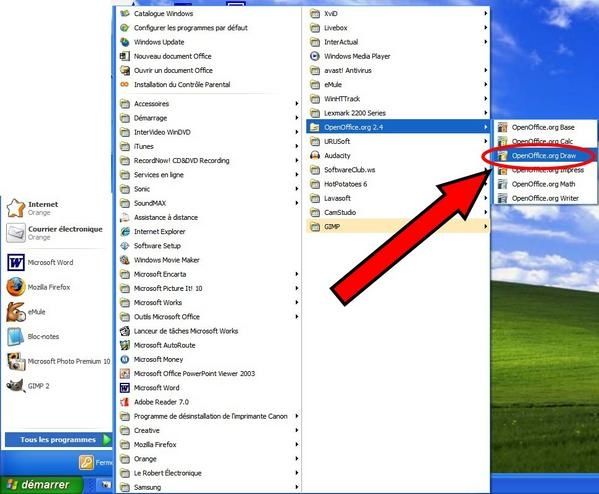The height and width of the screenshot is (494, 599).
Task: Click OpenOffice.org Base icon
Action: point(502,127)
